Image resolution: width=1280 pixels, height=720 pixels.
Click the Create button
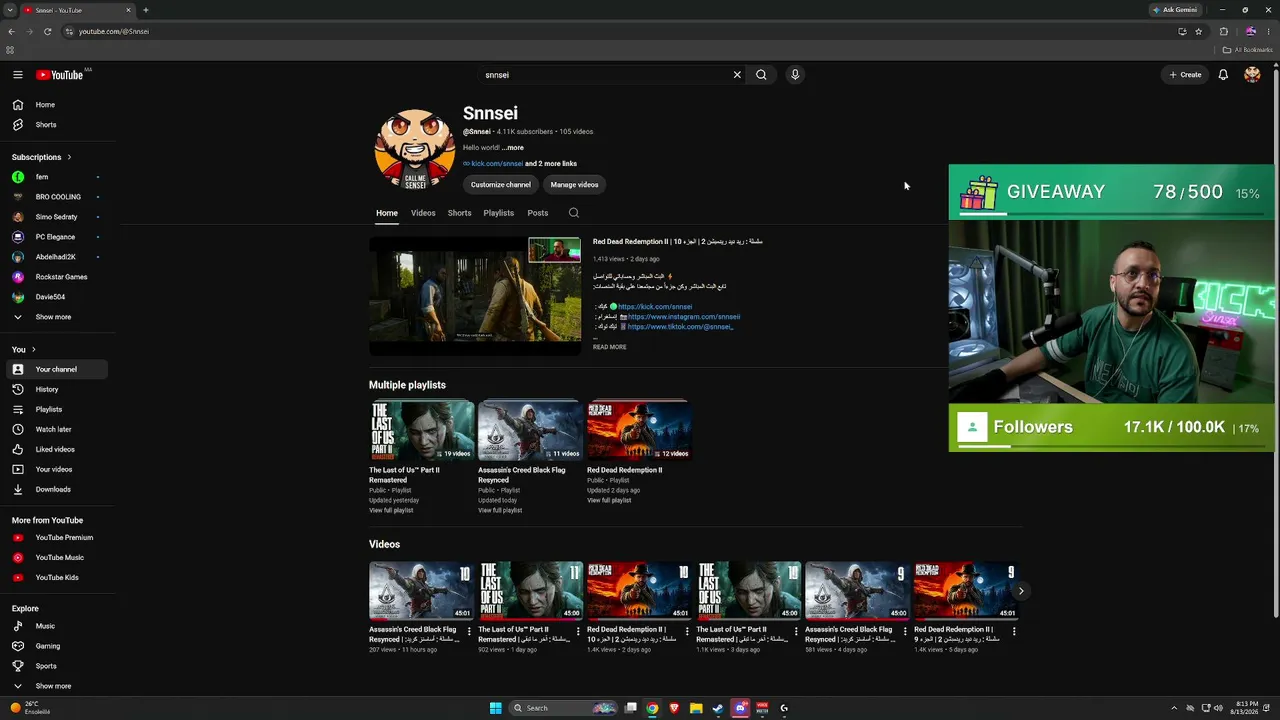click(1186, 75)
